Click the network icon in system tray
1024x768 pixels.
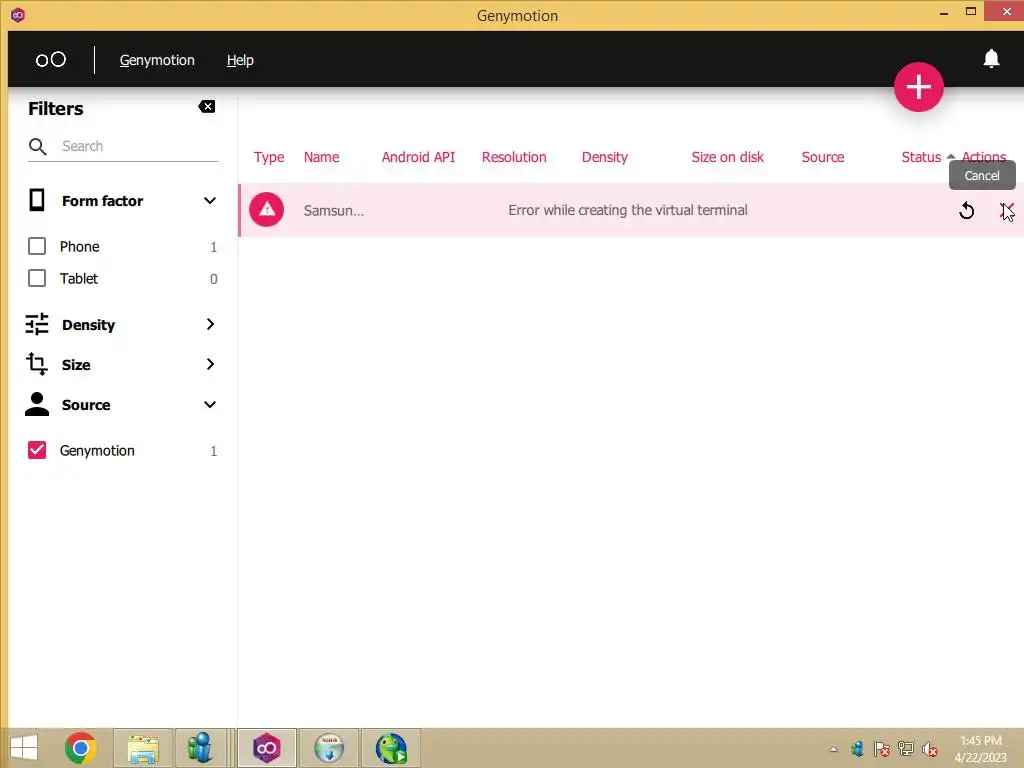(905, 749)
